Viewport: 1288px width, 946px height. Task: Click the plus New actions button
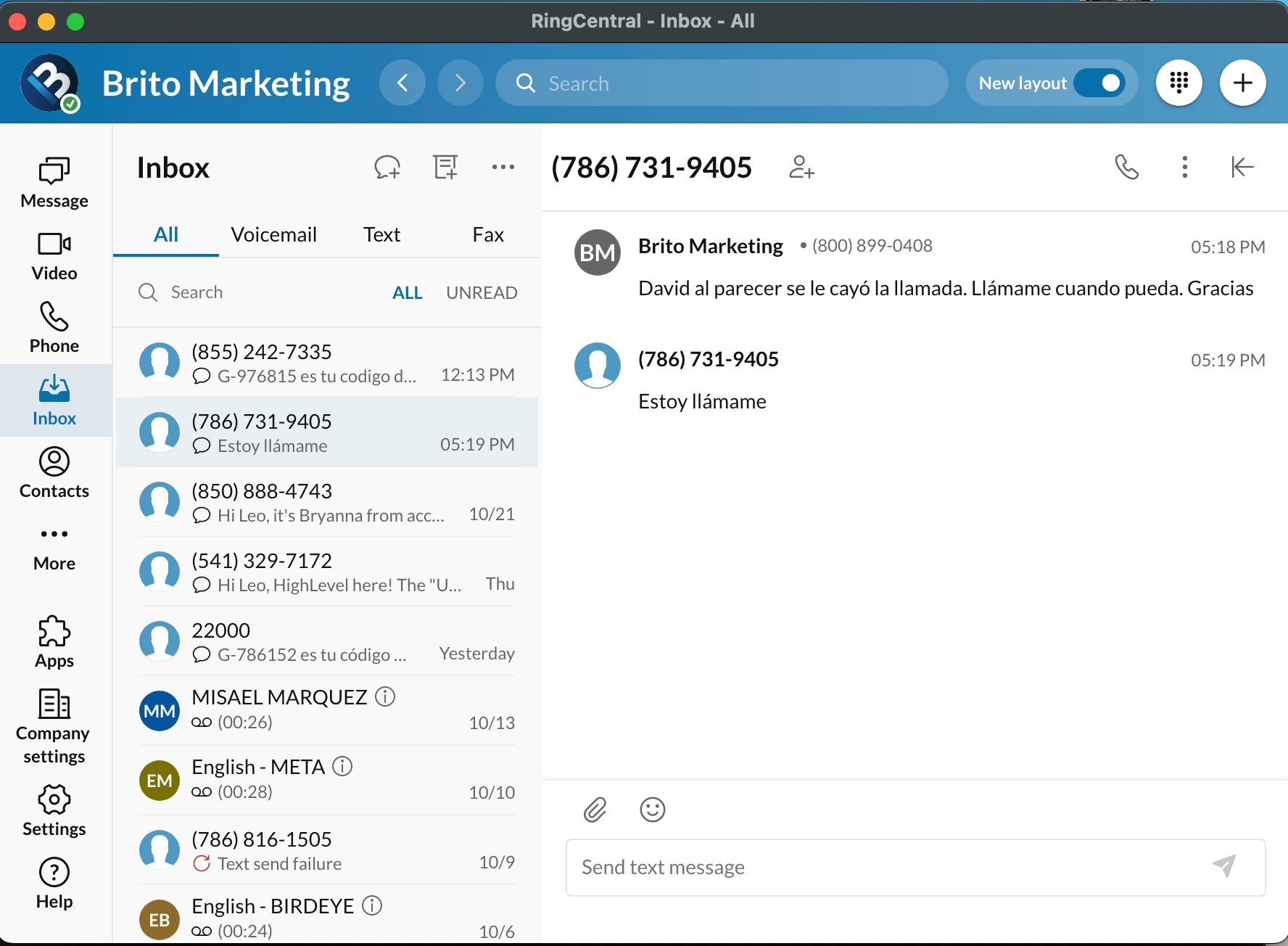point(1243,83)
